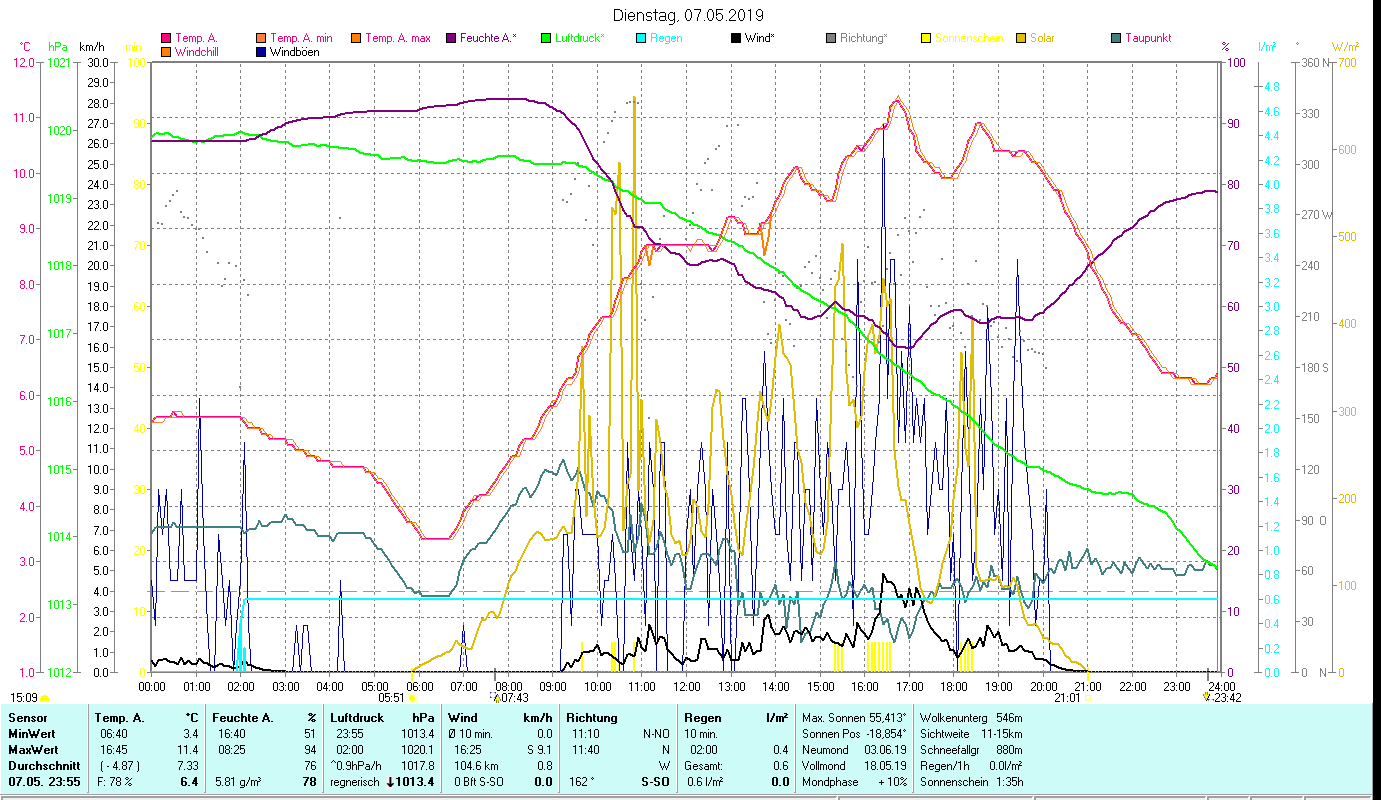Click the '07.05. 23:55' timestamp row label
This screenshot has width=1381, height=800.
click(x=44, y=782)
